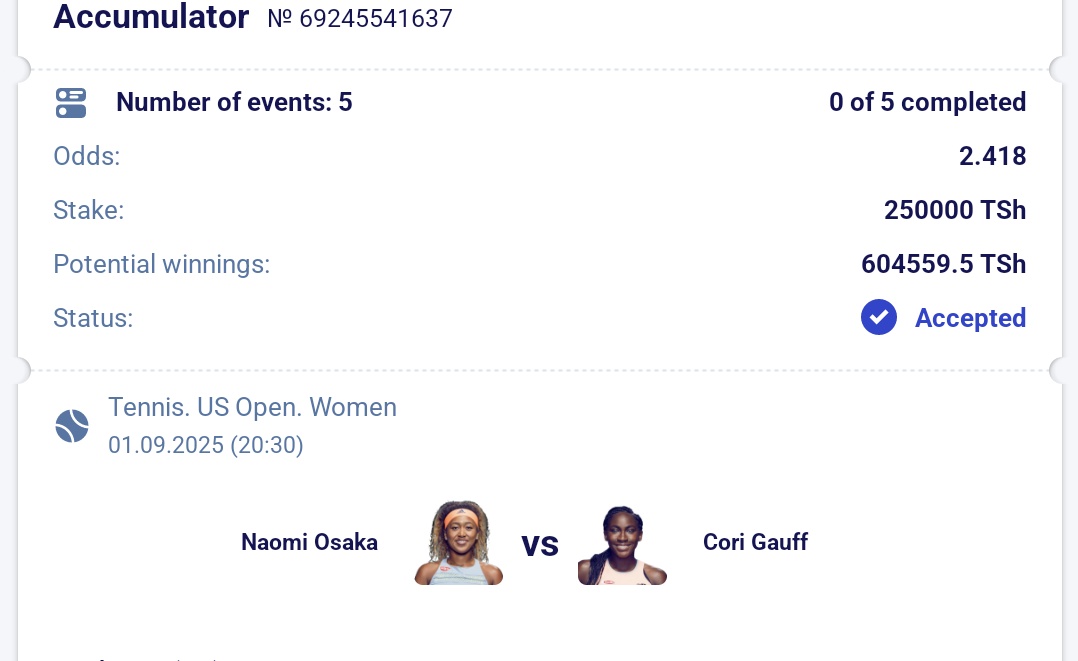Open Naomi Osaka's player photo
The width and height of the screenshot is (1078, 661).
coord(459,543)
